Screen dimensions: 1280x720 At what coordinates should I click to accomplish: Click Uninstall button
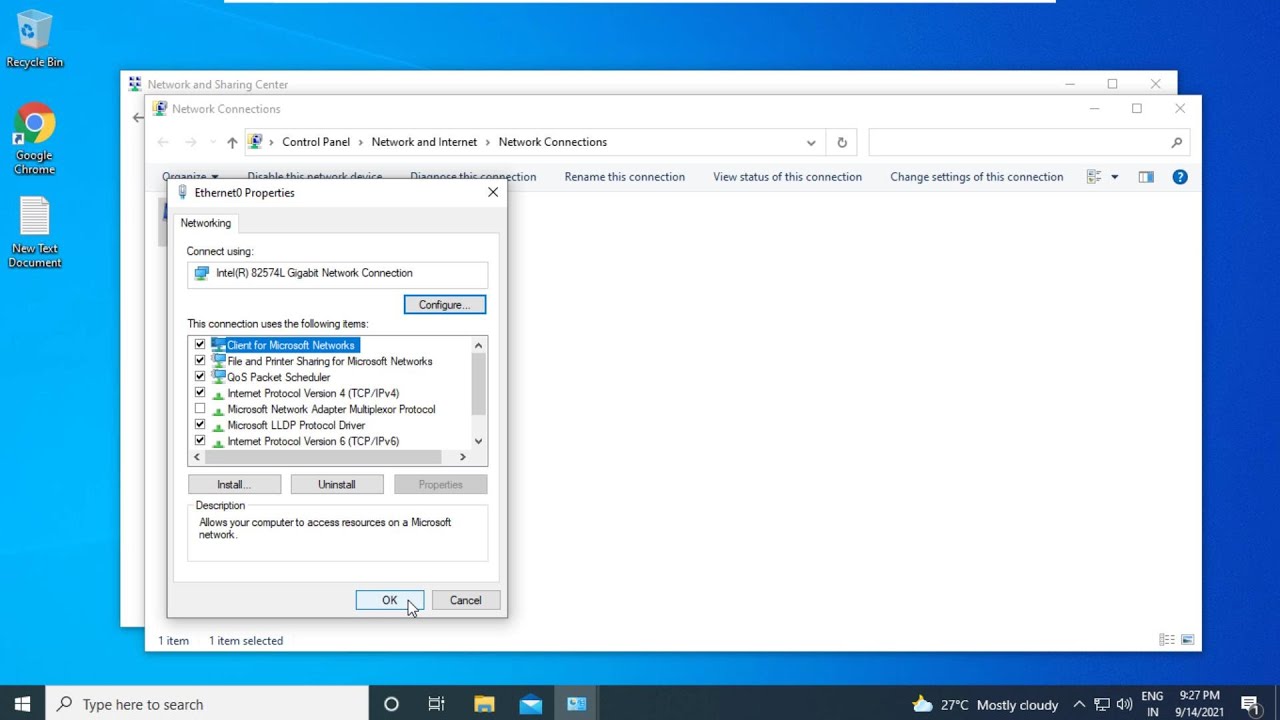click(x=337, y=485)
